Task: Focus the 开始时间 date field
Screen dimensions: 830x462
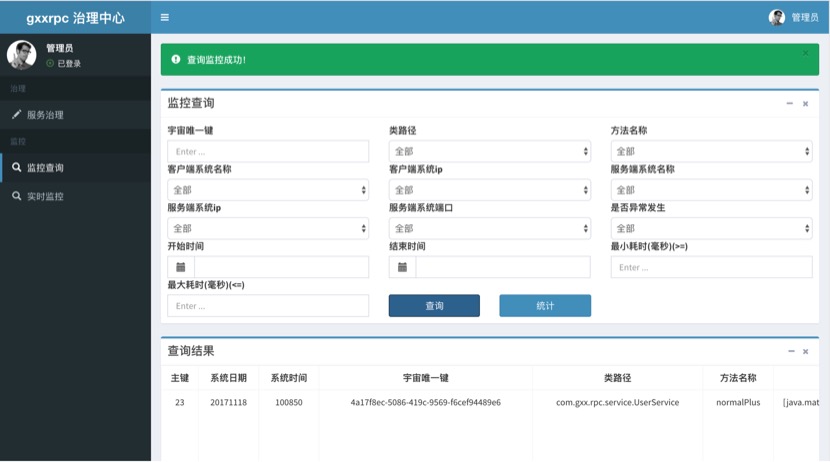Action: (282, 267)
